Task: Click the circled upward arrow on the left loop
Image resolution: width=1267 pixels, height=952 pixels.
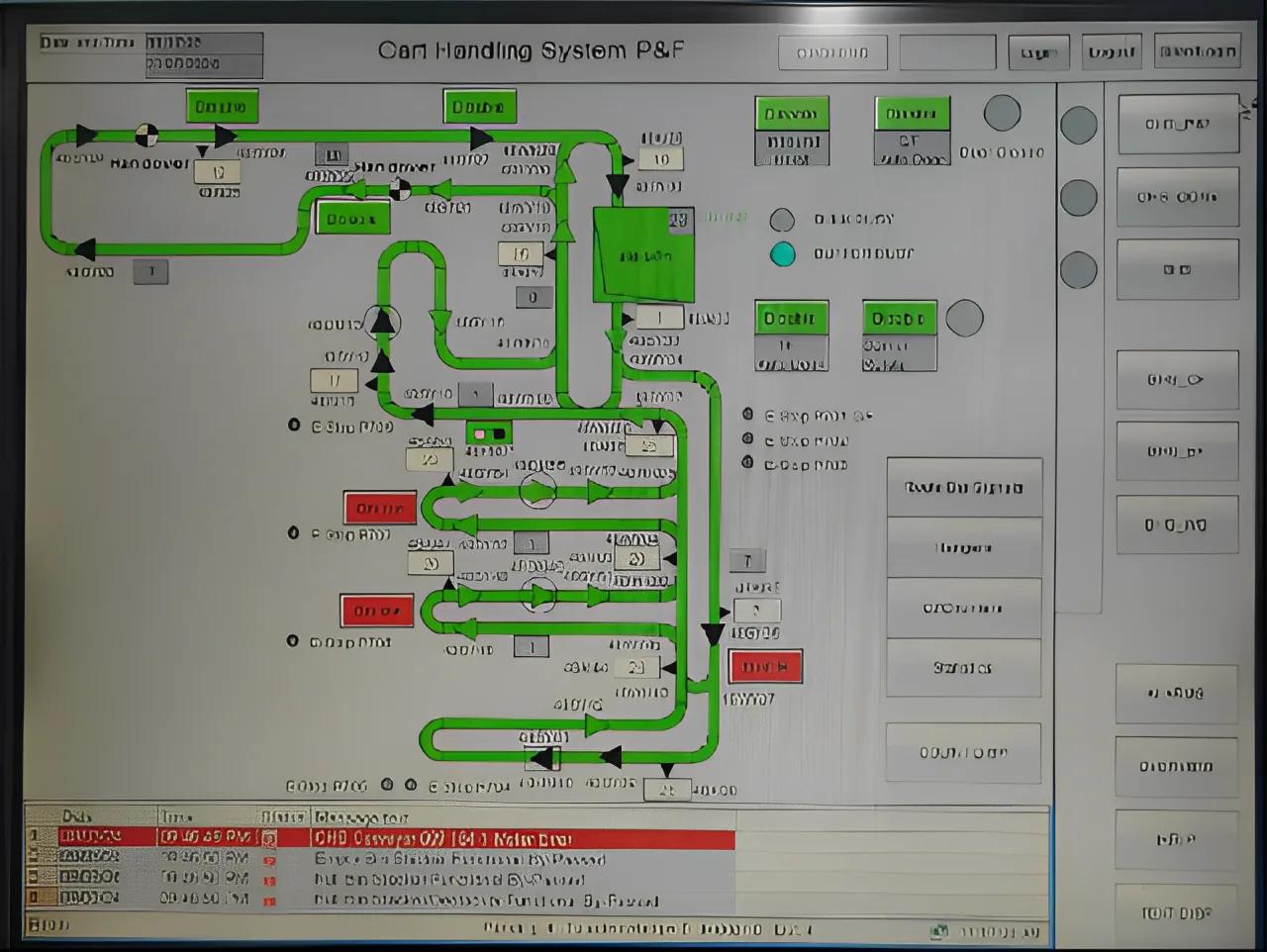Action: coord(382,323)
